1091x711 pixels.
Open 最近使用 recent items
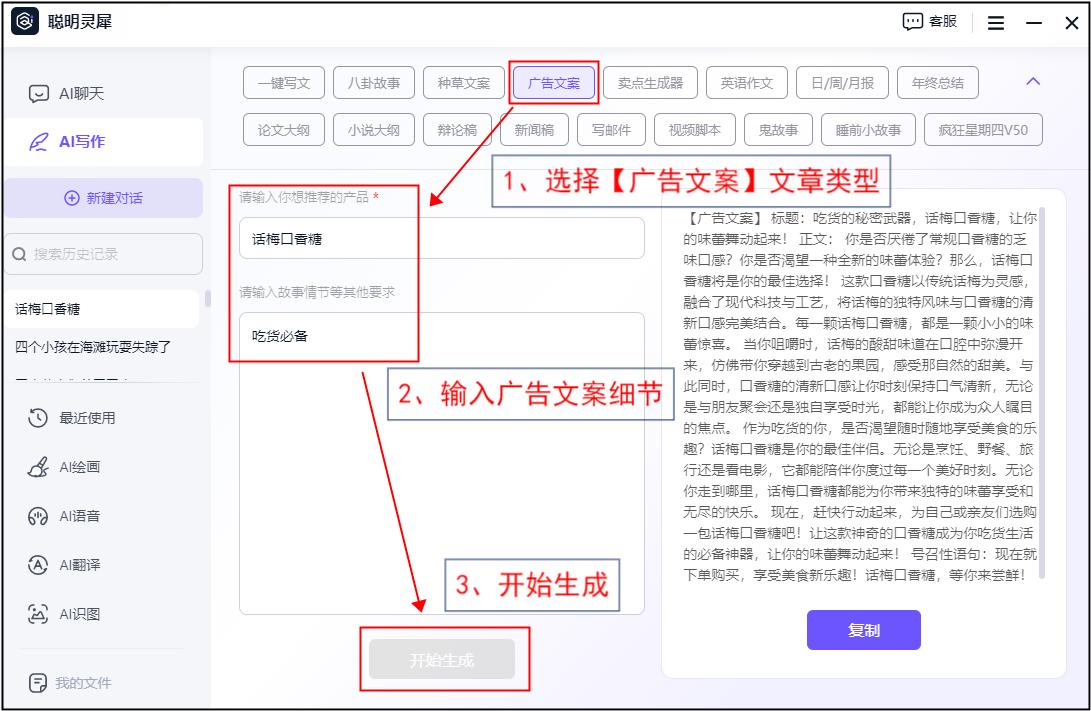(86, 418)
